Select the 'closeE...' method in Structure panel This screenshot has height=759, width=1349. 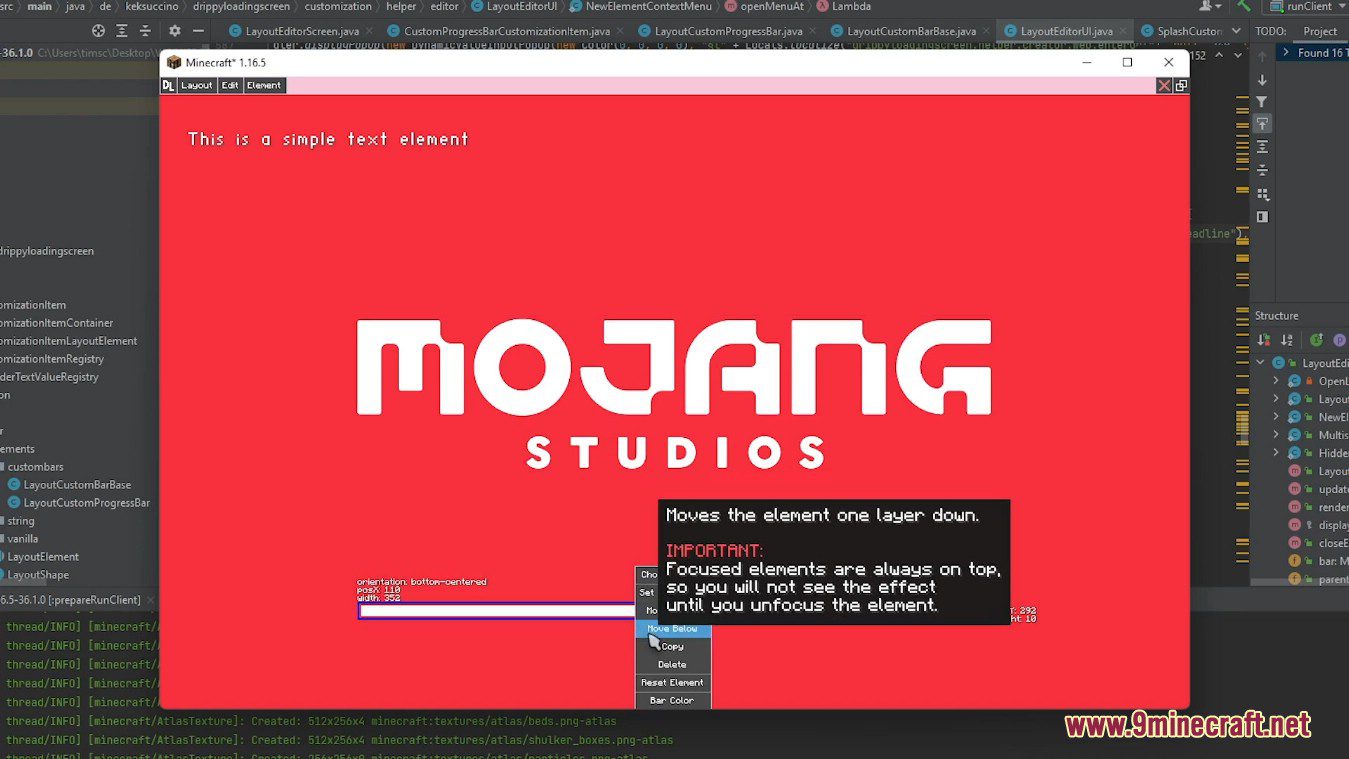click(1318, 543)
